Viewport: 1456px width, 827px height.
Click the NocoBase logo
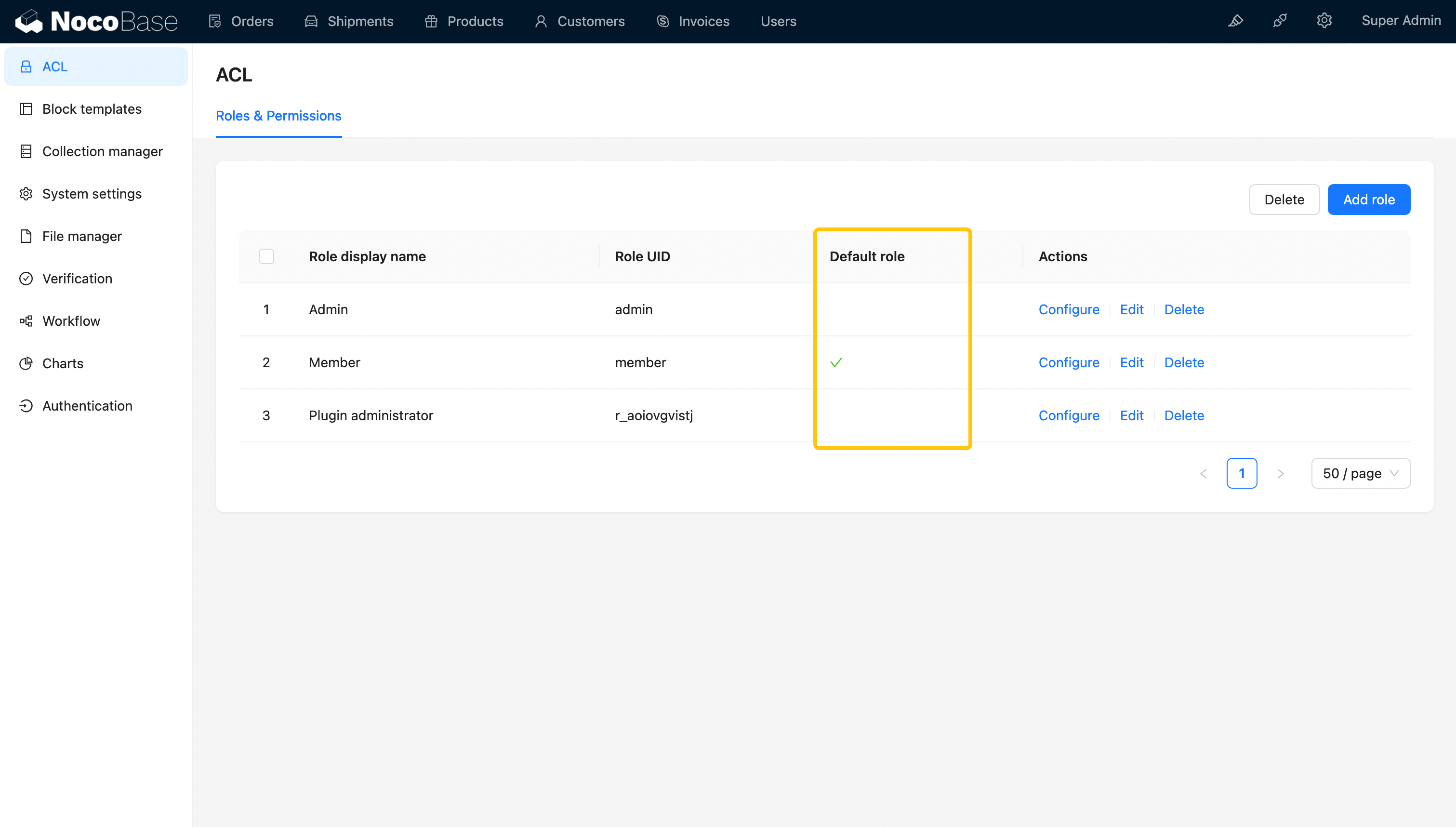click(x=96, y=21)
